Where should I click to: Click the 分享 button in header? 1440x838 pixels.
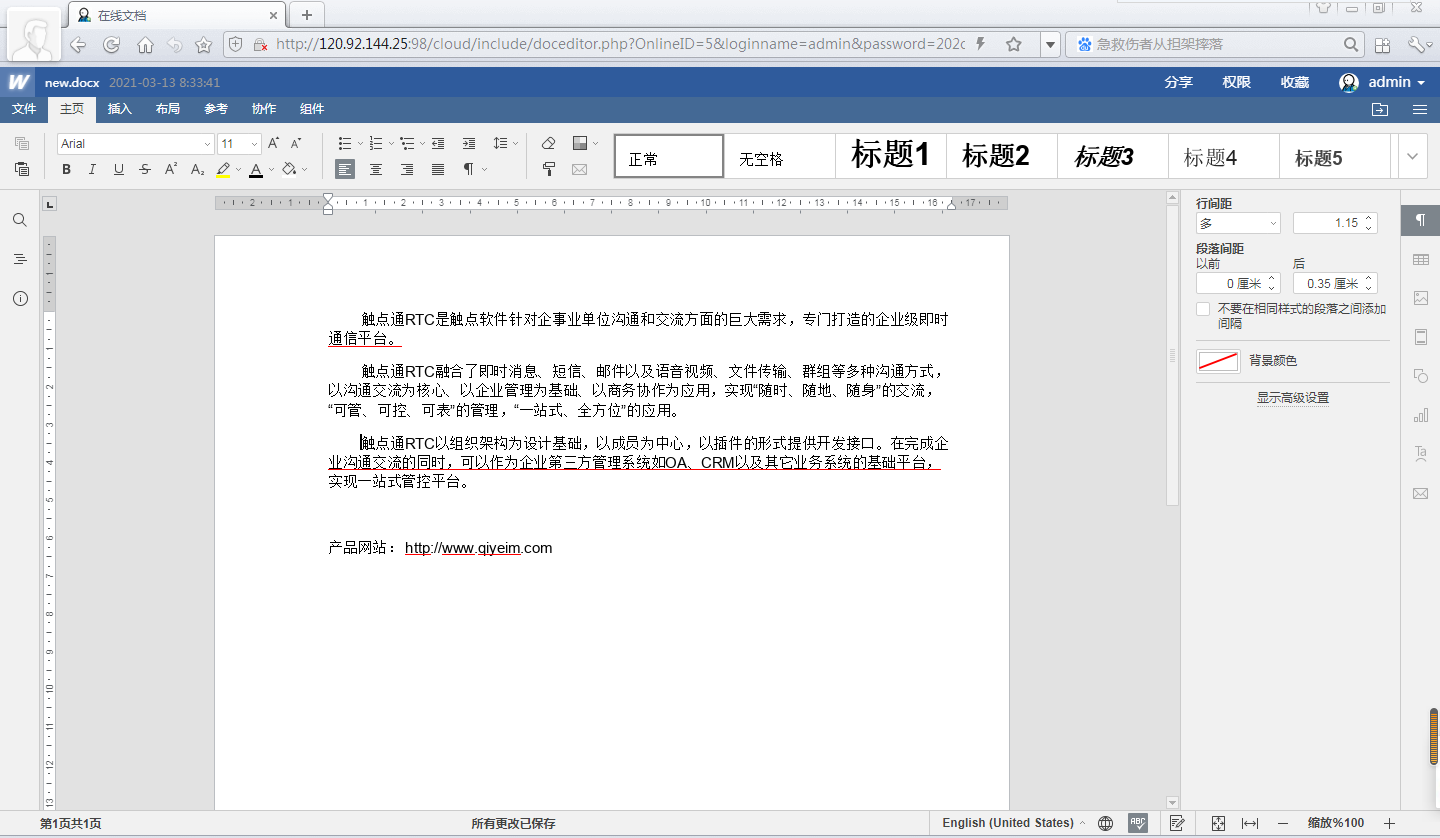(1179, 82)
